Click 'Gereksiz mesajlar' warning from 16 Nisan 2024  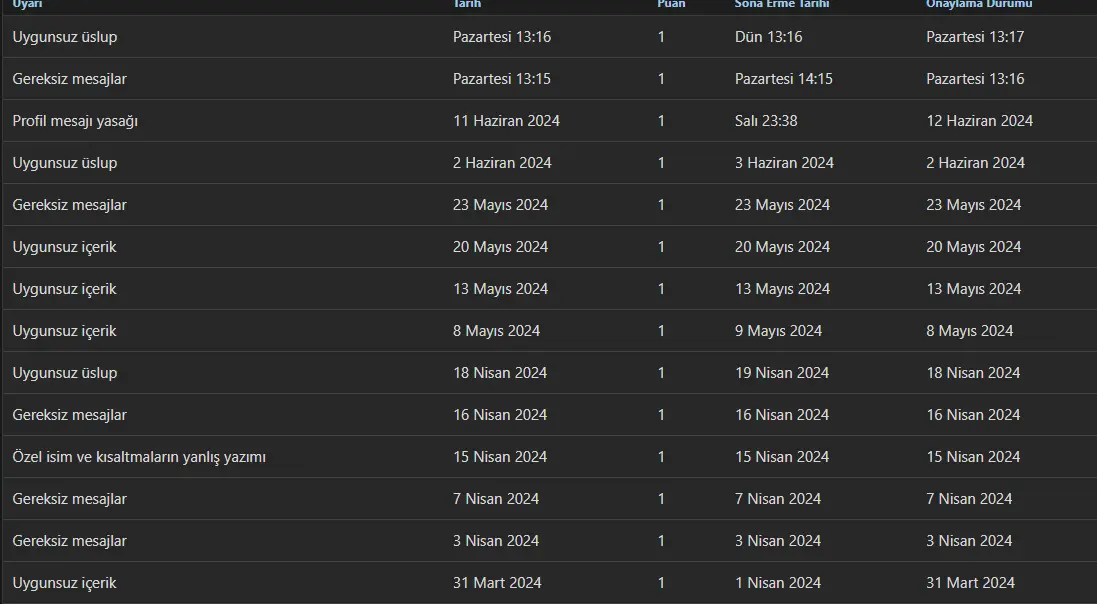click(x=69, y=415)
